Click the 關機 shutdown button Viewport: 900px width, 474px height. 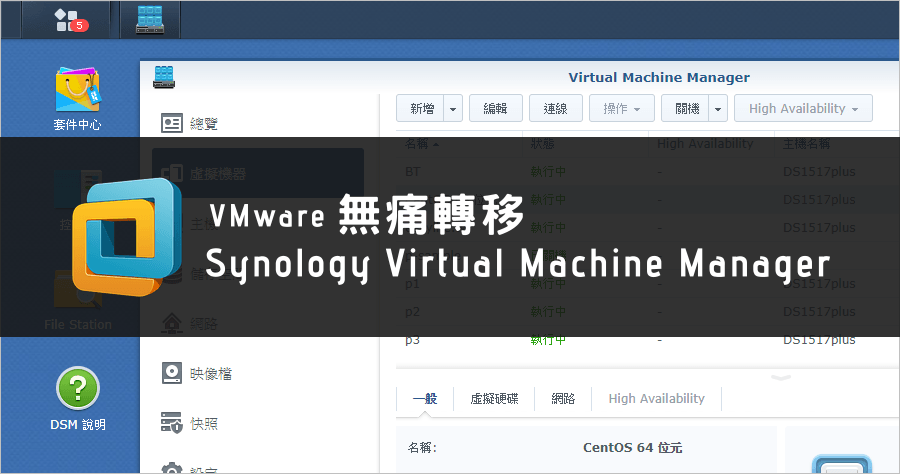(x=685, y=108)
